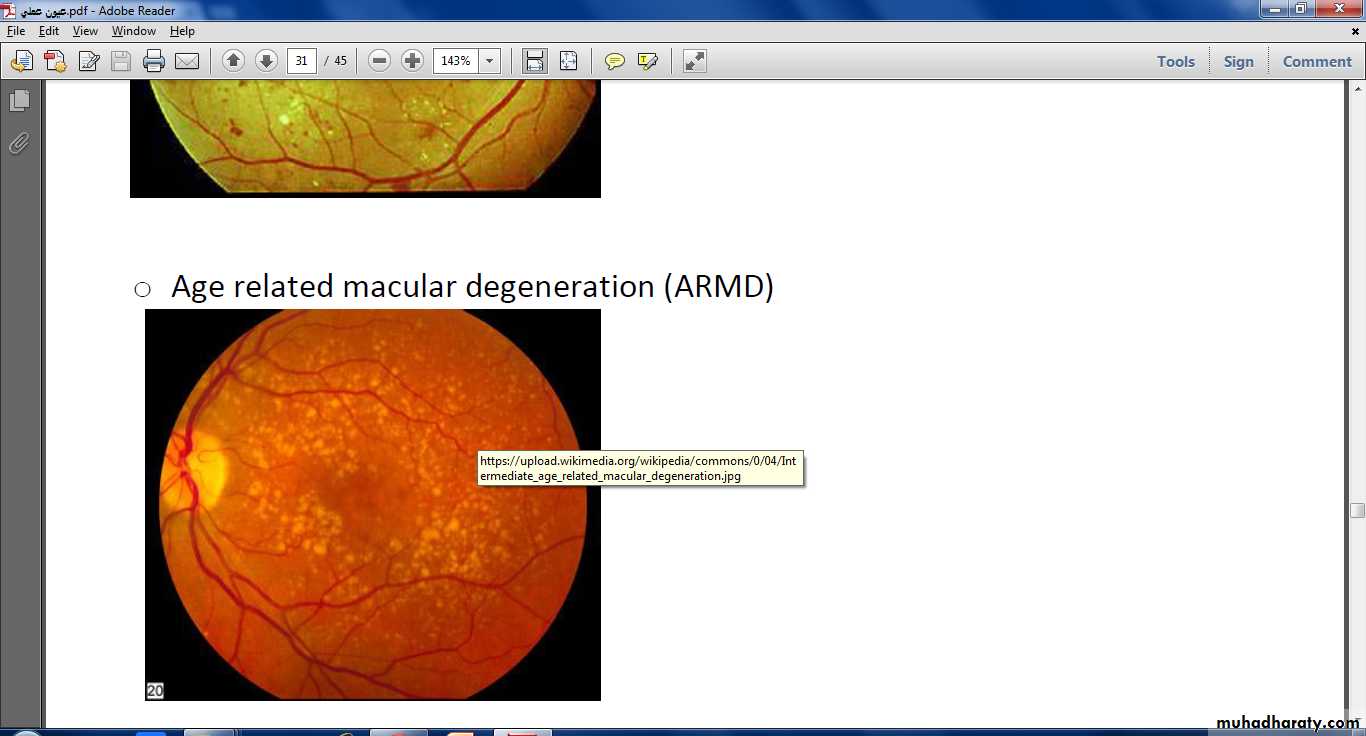Go to previous page with up arrow
1366x736 pixels.
pos(233,61)
